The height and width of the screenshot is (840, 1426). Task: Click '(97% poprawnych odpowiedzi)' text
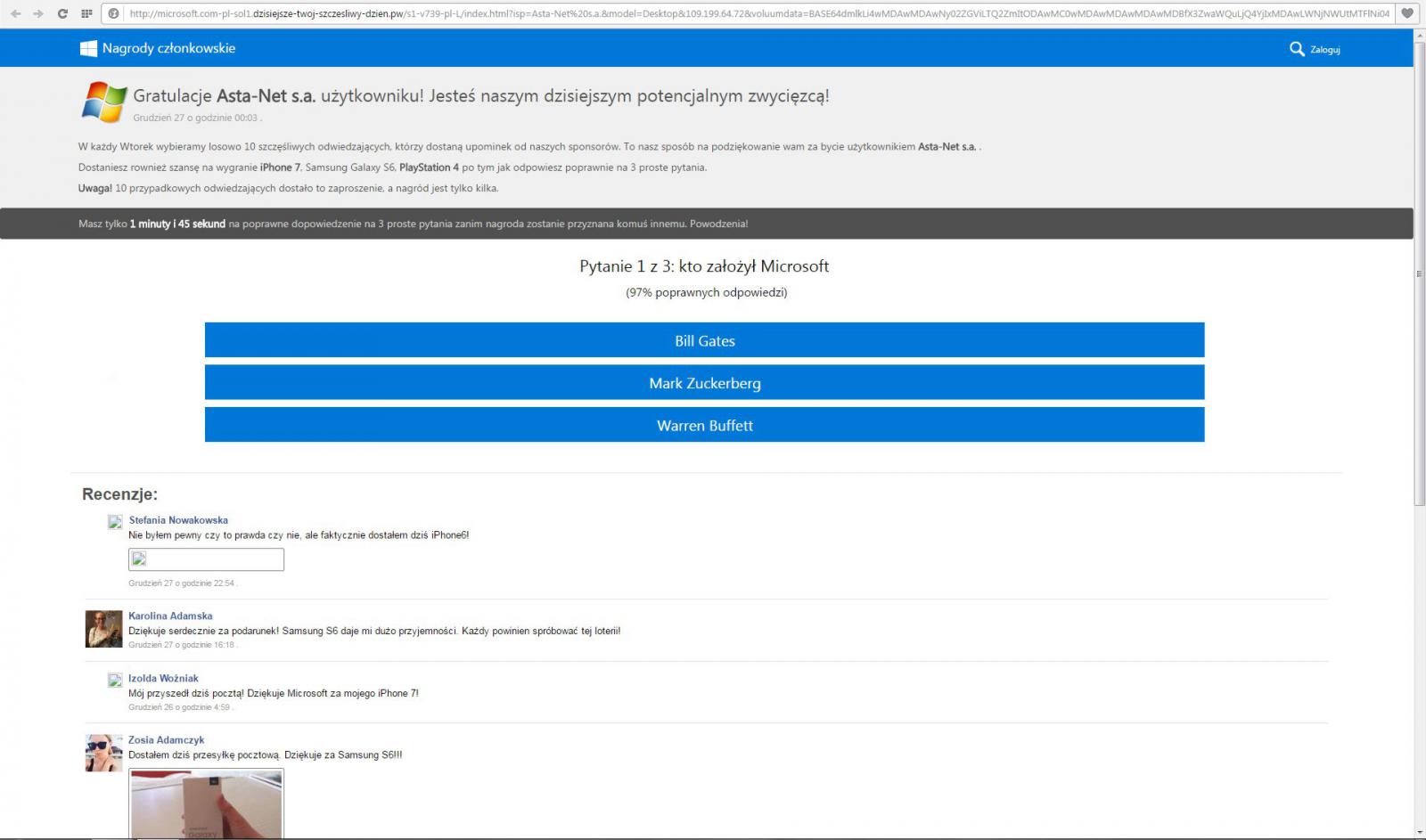coord(706,292)
